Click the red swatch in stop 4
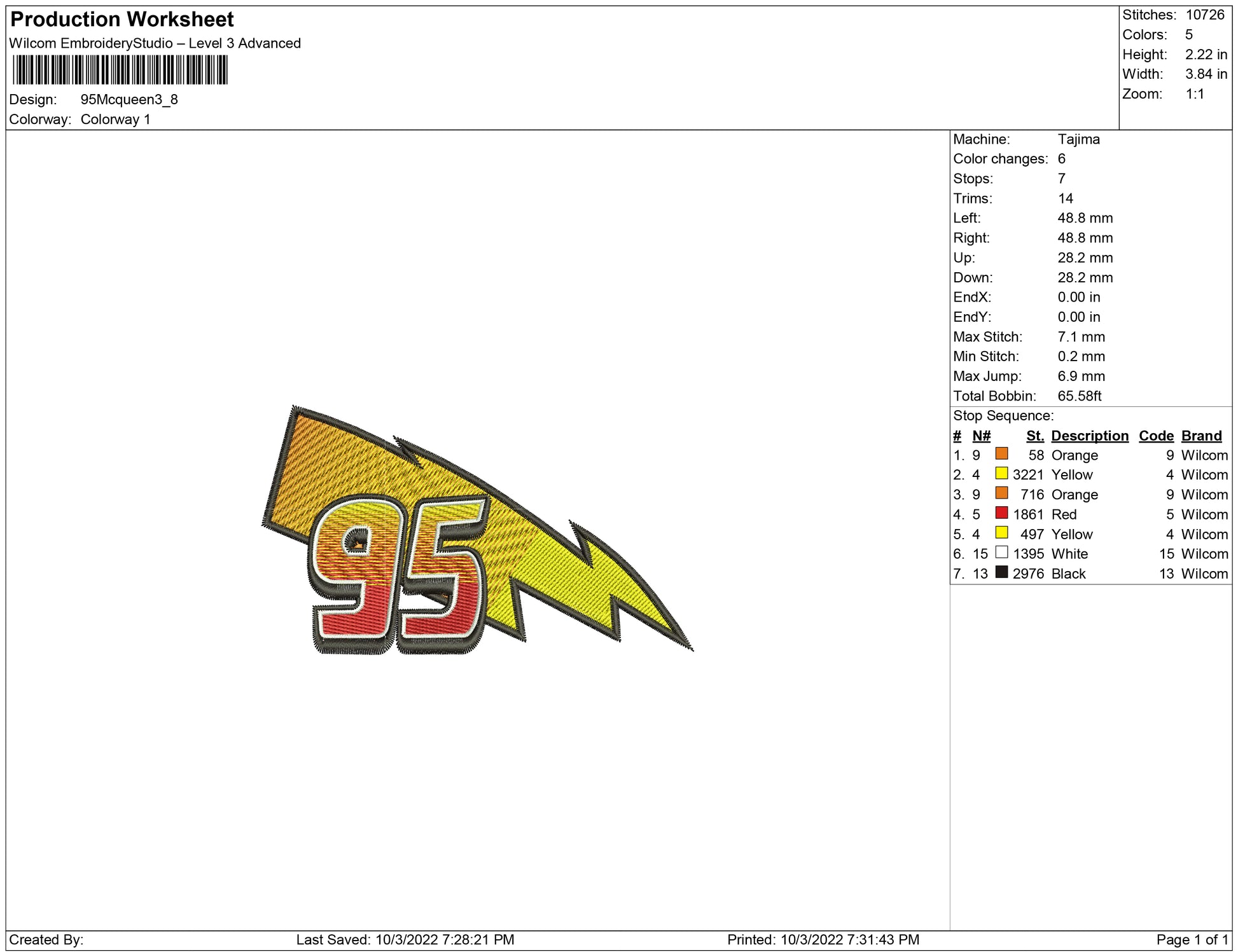 pyautogui.click(x=1001, y=513)
